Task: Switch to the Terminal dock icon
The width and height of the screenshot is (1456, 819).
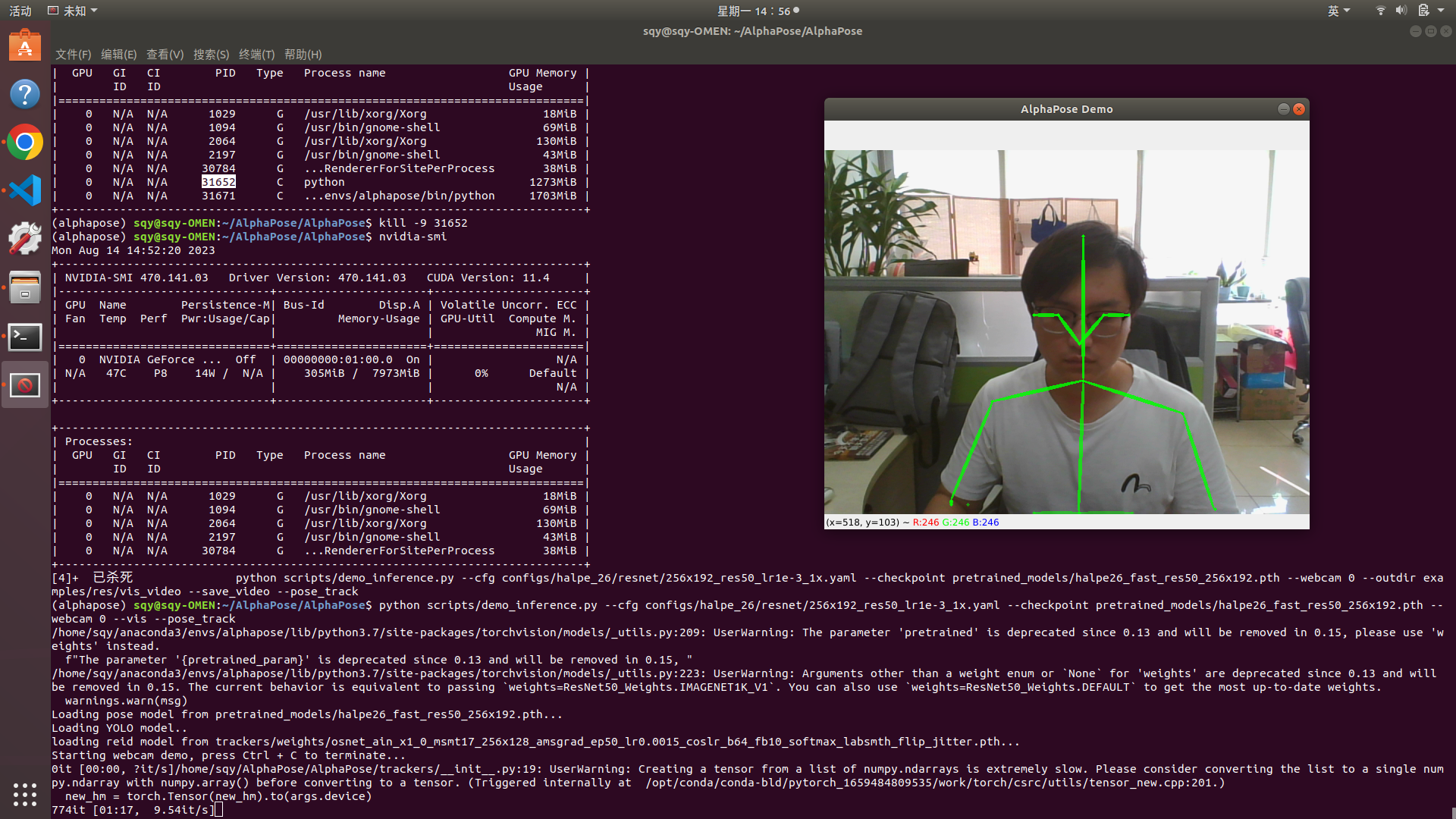Action: (x=24, y=337)
